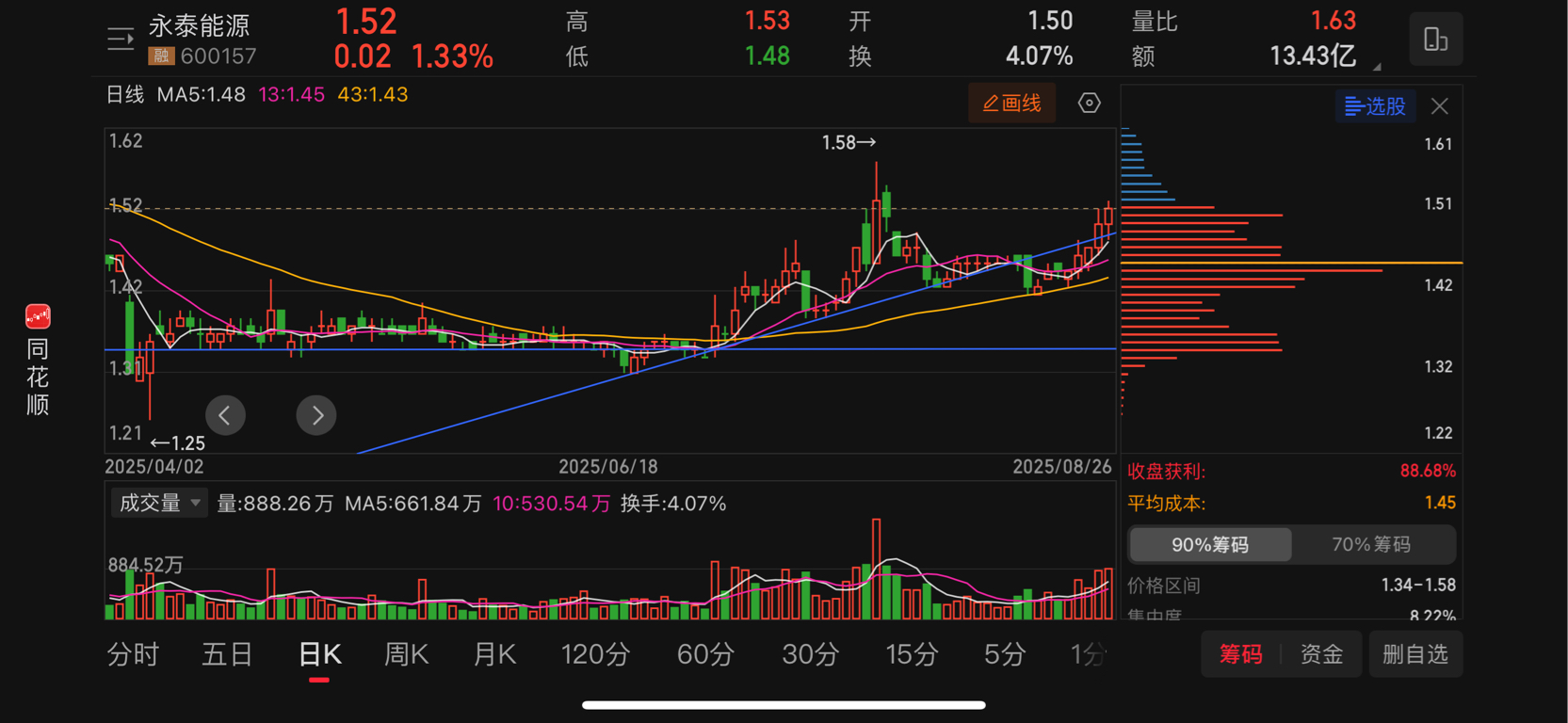Tap the 换手:4.07% turnover label
1568x723 pixels.
point(673,504)
